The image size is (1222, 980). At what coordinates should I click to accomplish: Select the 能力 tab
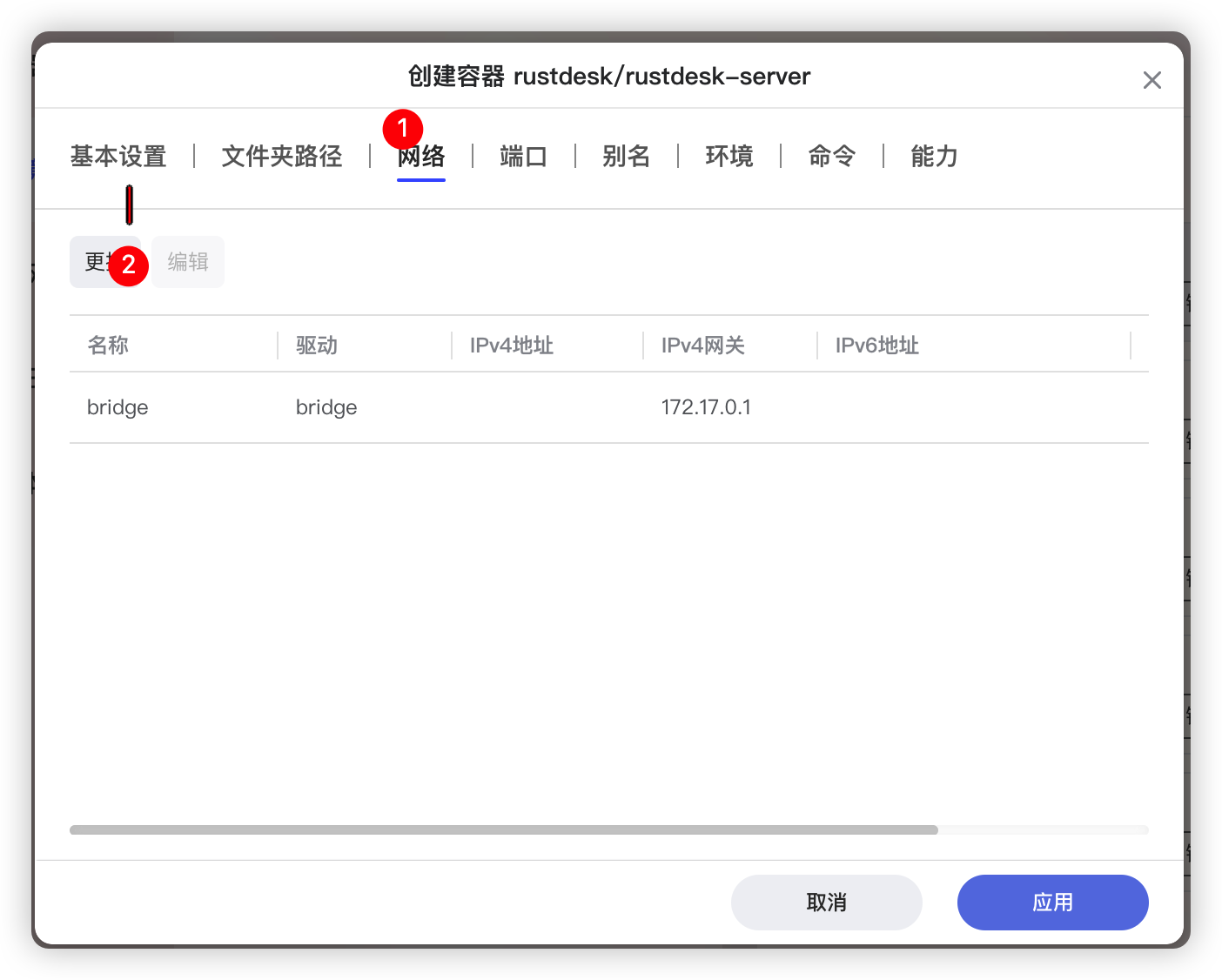[934, 157]
